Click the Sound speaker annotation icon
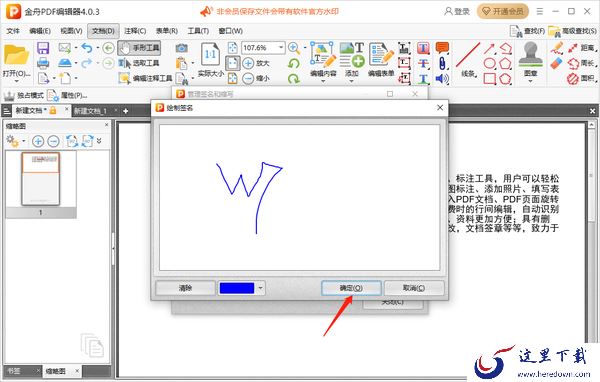Screen dimensions: 600x382 click(x=442, y=78)
